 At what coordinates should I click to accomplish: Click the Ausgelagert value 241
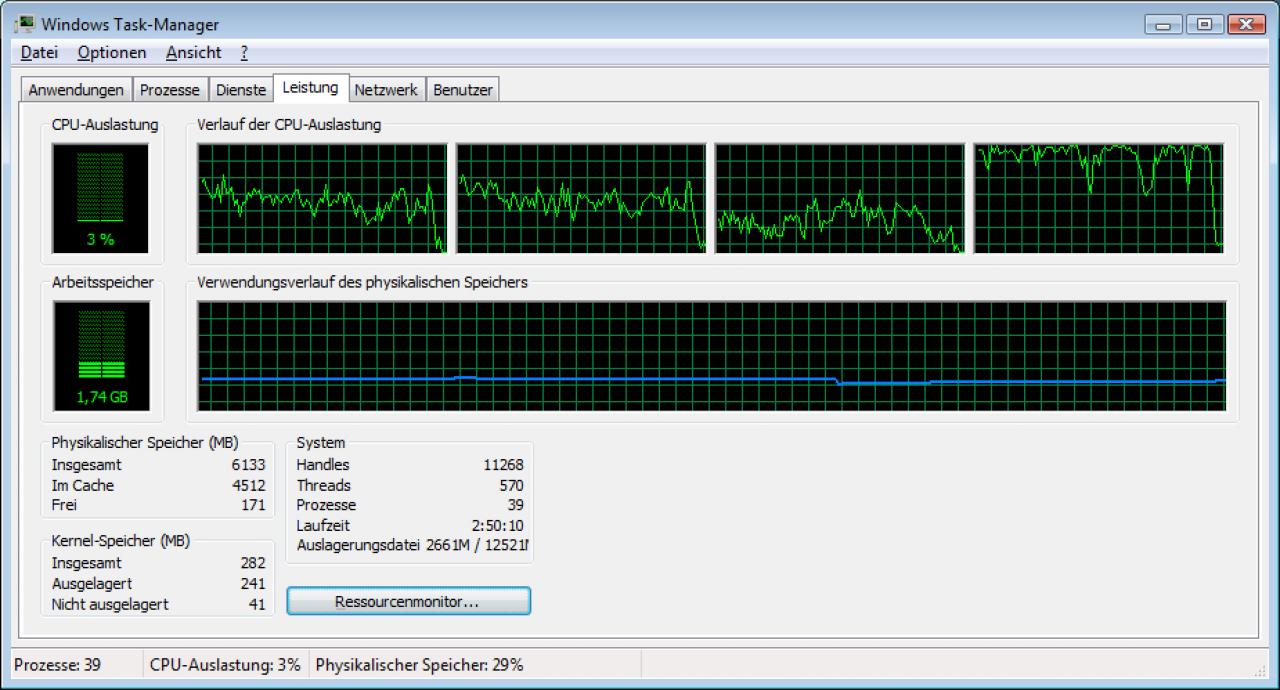pos(253,583)
